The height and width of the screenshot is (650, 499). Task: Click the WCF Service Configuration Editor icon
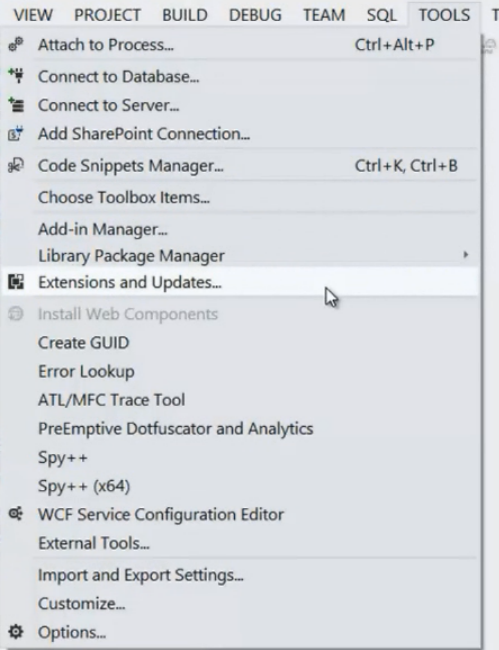(16, 514)
